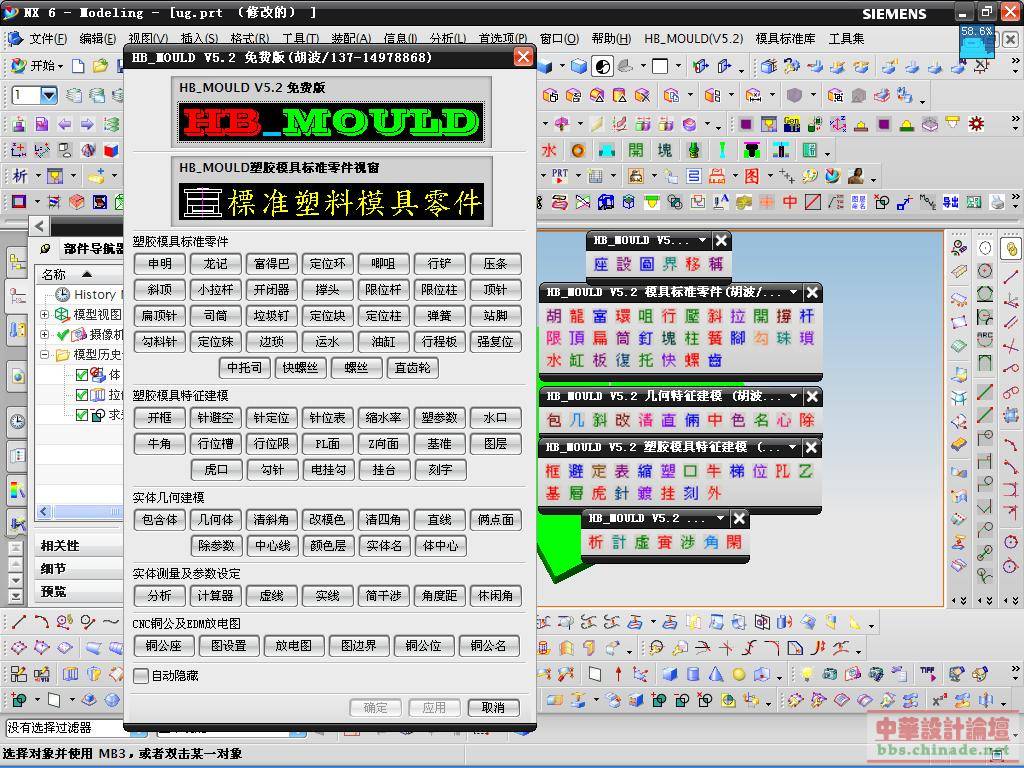Image resolution: width=1024 pixels, height=768 pixels.
Task: Click the 顶针 button
Action: click(x=495, y=290)
